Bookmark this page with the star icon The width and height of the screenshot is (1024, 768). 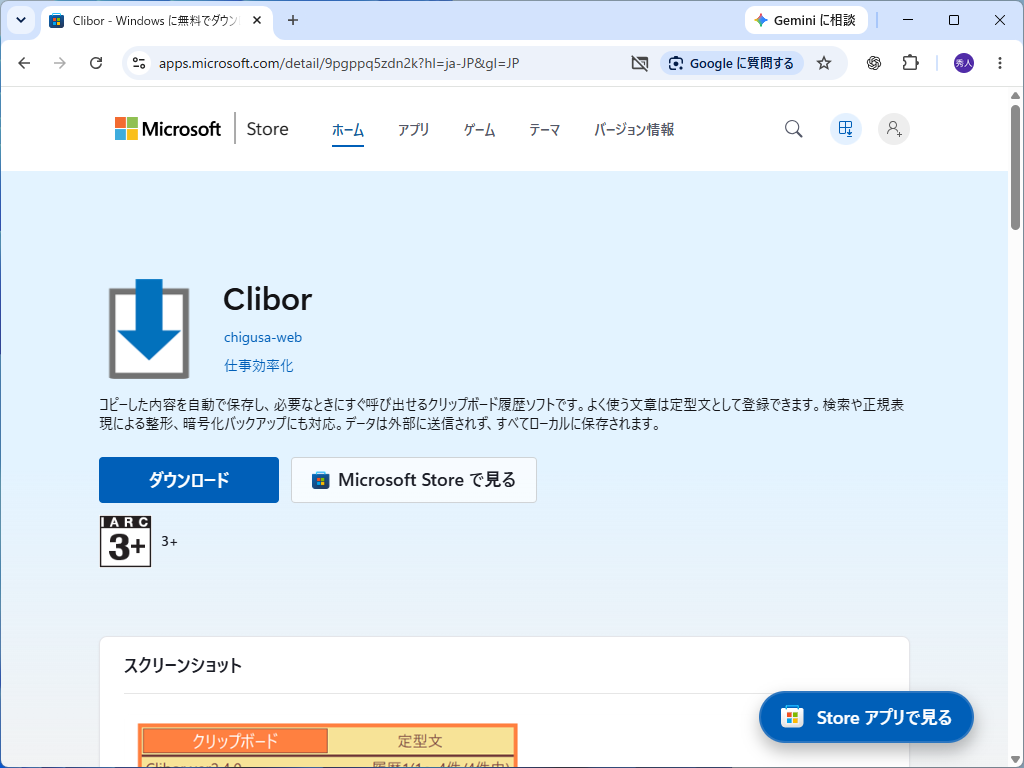(824, 63)
